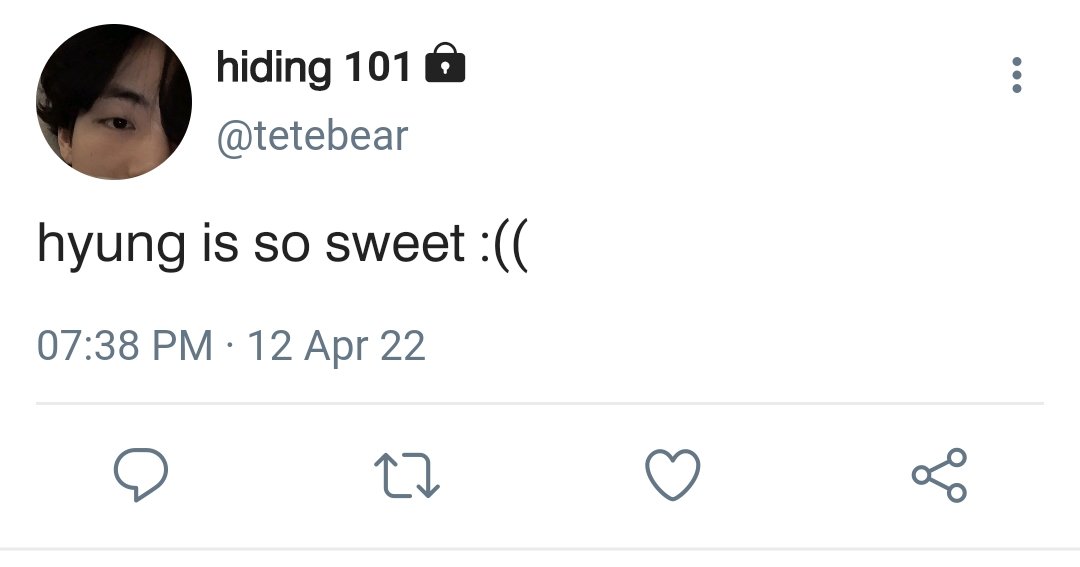Click the padlock icon beside hiding 101
Viewport: 1080px width, 567px height.
click(445, 63)
